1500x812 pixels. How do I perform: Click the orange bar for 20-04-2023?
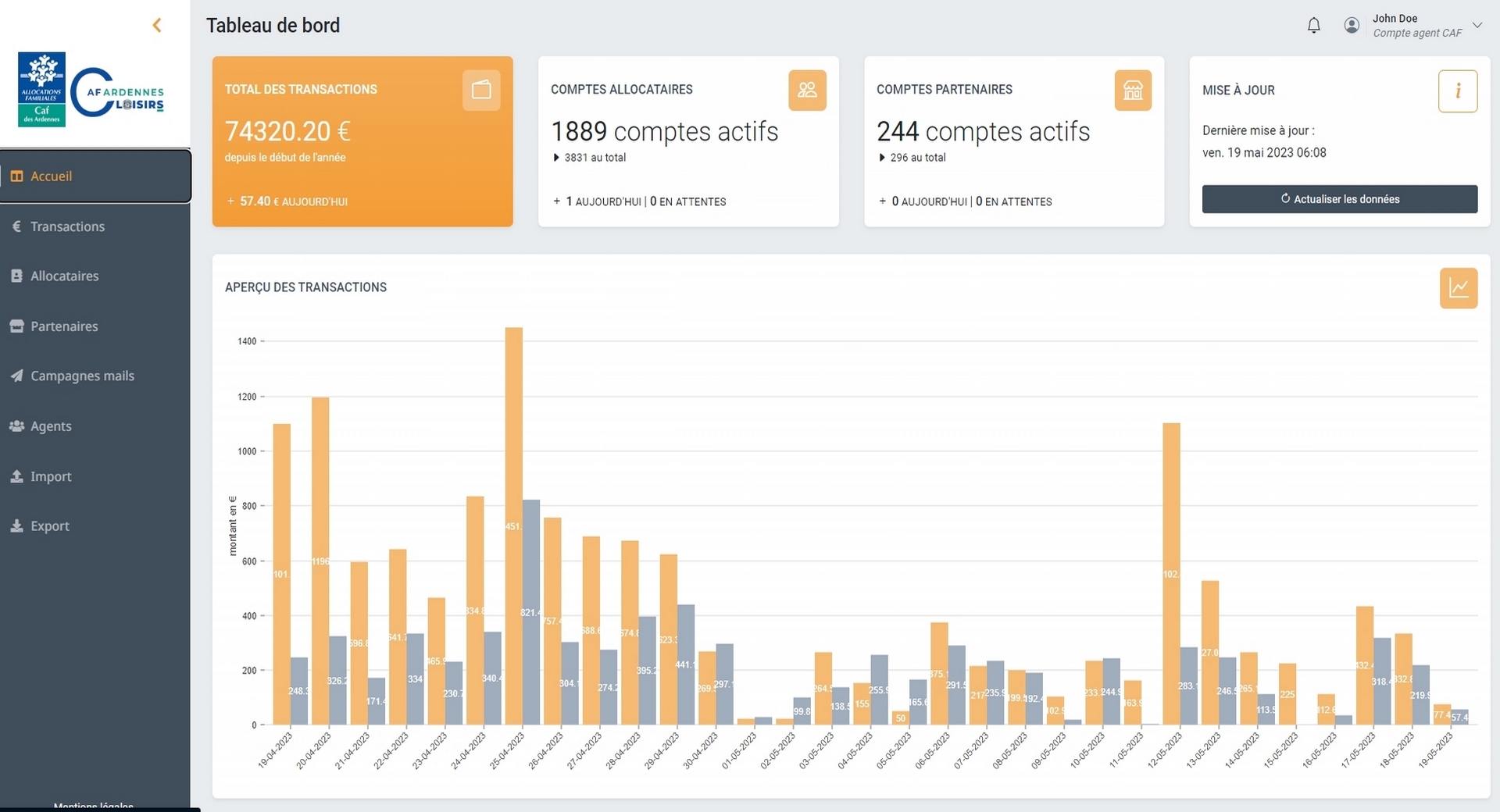320,561
